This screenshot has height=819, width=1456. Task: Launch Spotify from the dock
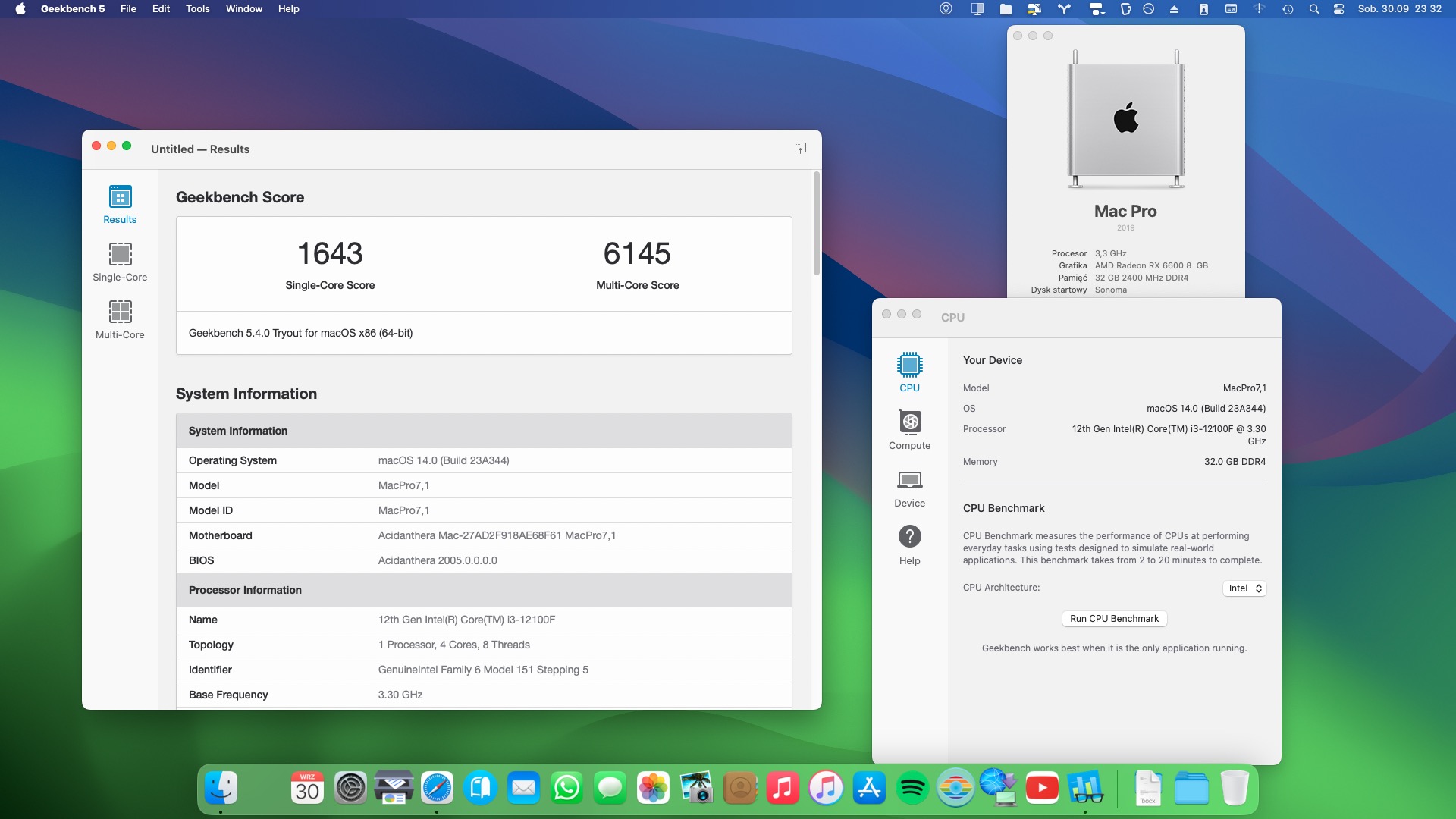[x=912, y=789]
